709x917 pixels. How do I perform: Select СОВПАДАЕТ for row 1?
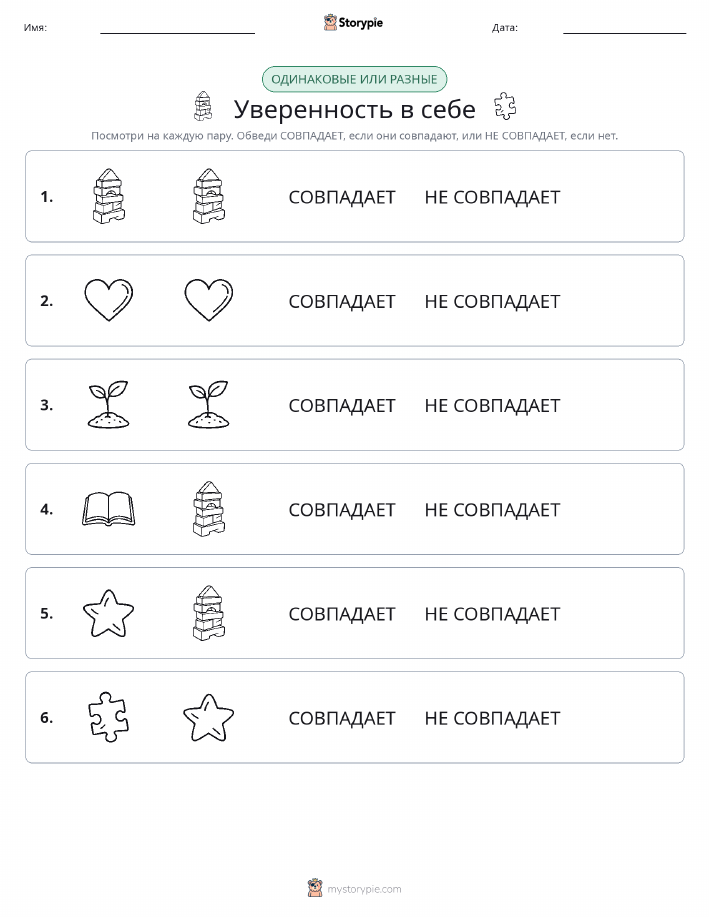pyautogui.click(x=342, y=197)
